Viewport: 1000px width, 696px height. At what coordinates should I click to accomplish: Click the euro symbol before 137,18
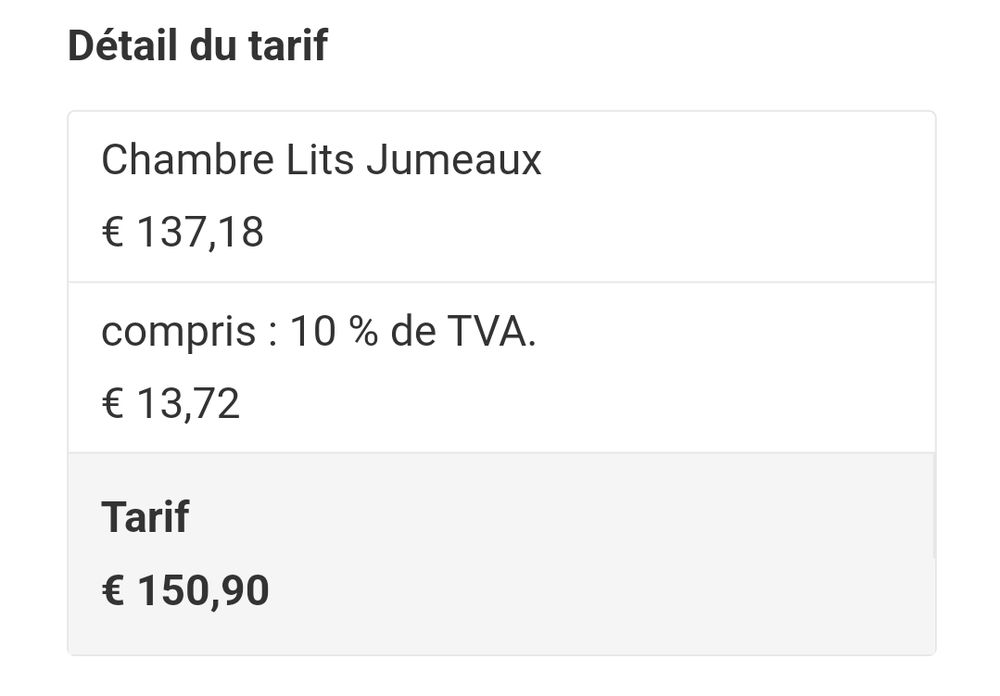point(112,233)
